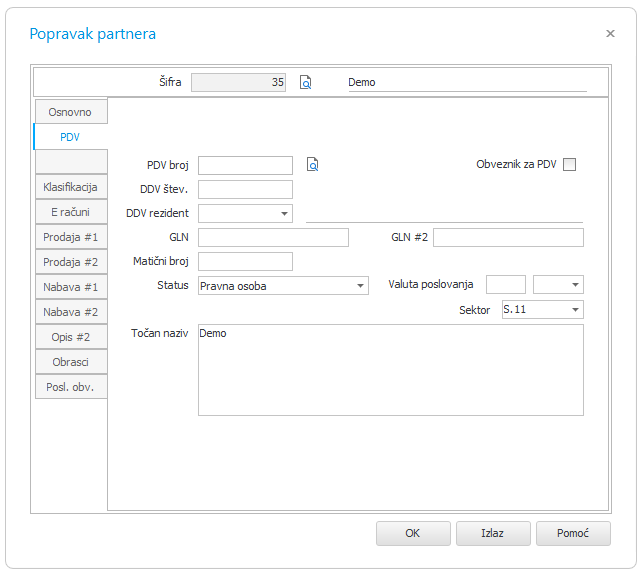639x571 pixels.
Task: Switch to Prodaja #2 tab
Action: [71, 262]
